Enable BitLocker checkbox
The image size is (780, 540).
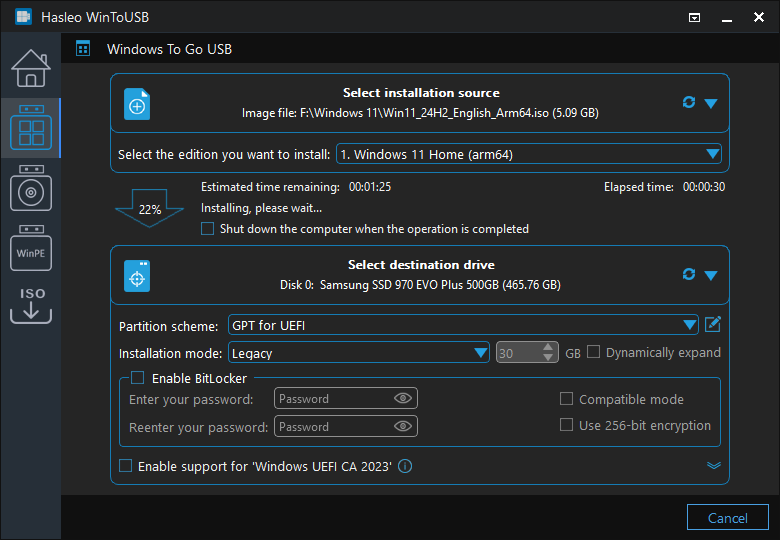[x=138, y=378]
